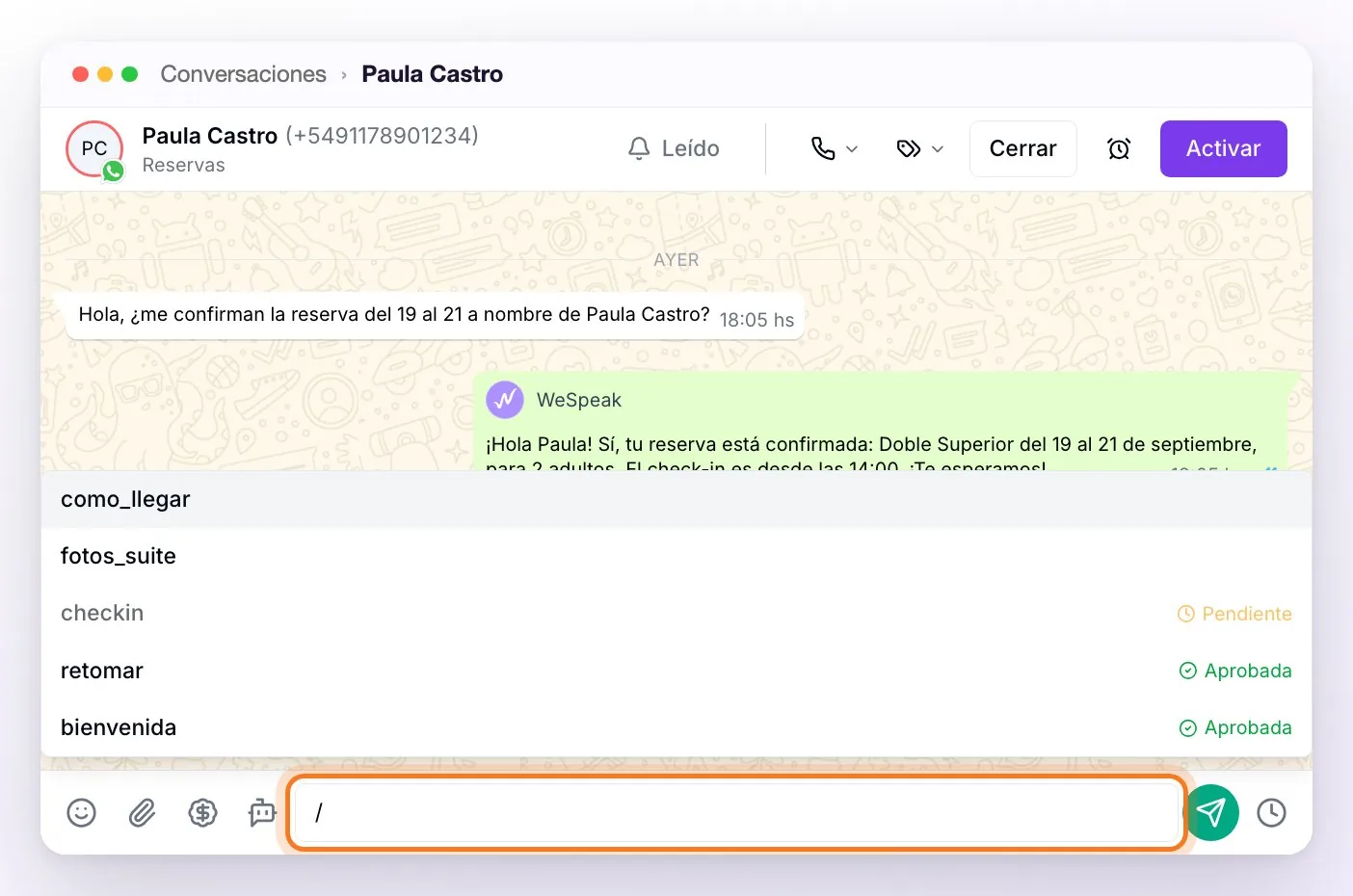Pick the retomar template
Viewport: 1353px width, 896px height.
[676, 671]
